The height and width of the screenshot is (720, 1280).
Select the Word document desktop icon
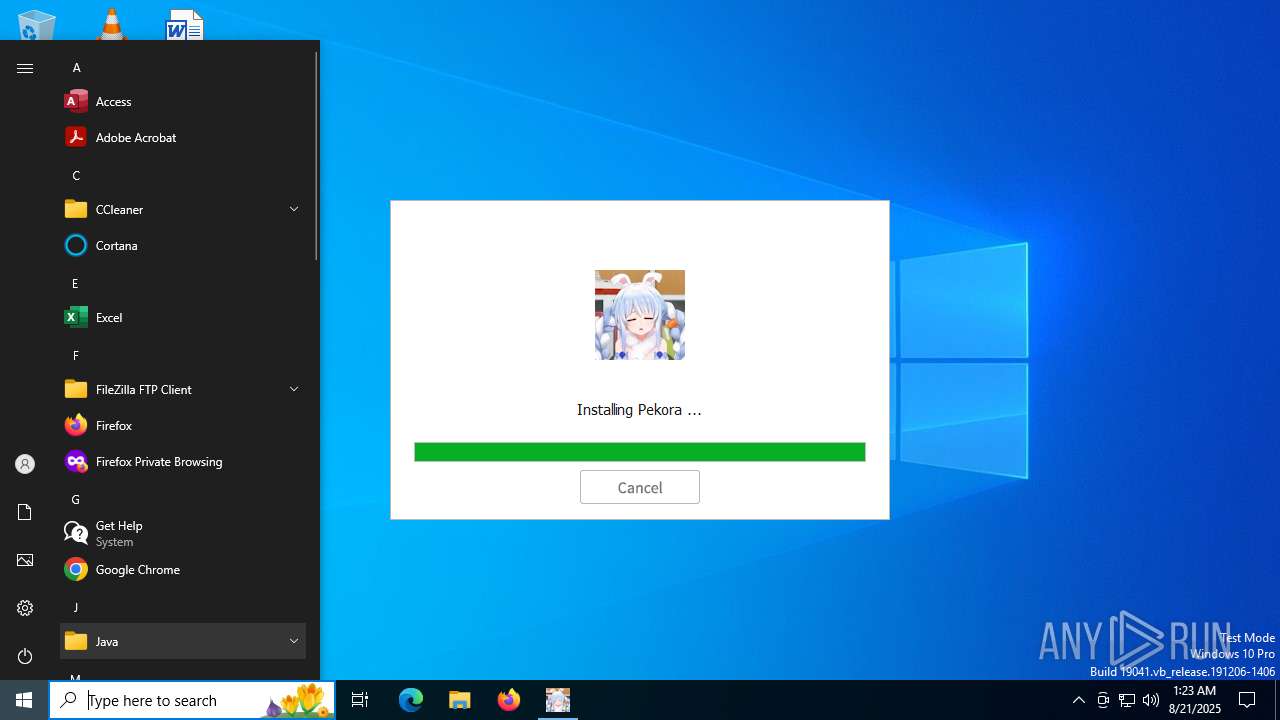click(x=185, y=24)
